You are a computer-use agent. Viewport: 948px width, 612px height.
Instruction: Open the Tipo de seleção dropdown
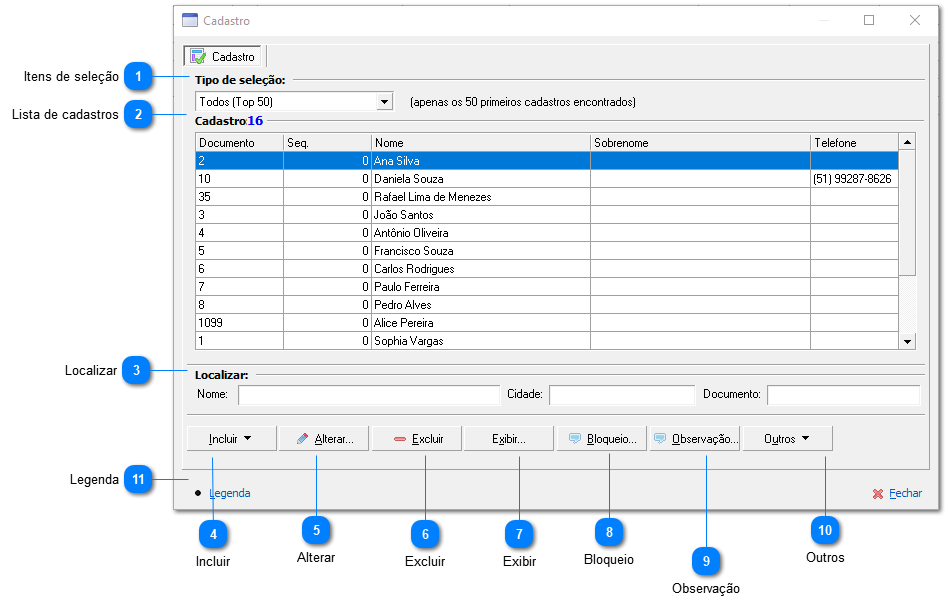click(x=384, y=102)
